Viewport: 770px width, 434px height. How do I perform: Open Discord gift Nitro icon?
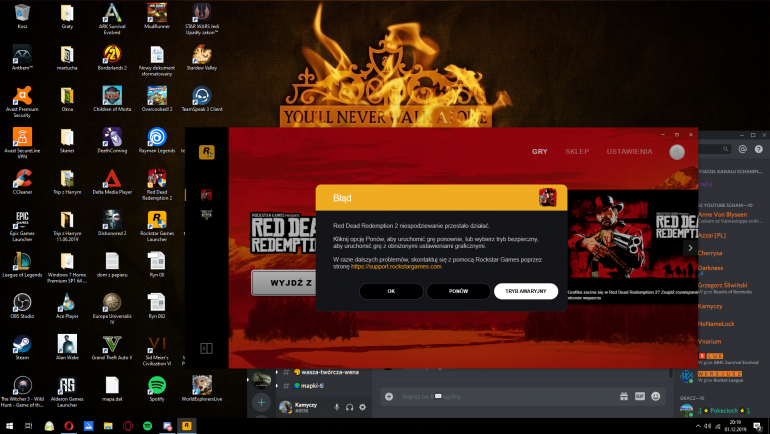624,396
